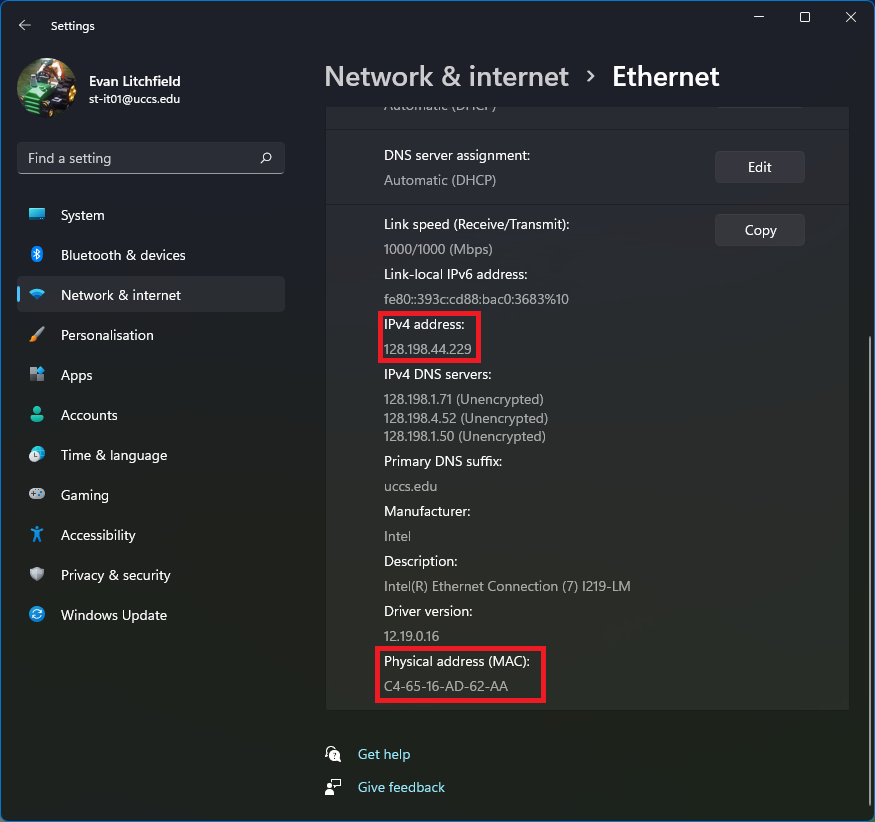Viewport: 875px width, 822px height.
Task: Open Privacy & security shield icon
Action: click(x=37, y=574)
